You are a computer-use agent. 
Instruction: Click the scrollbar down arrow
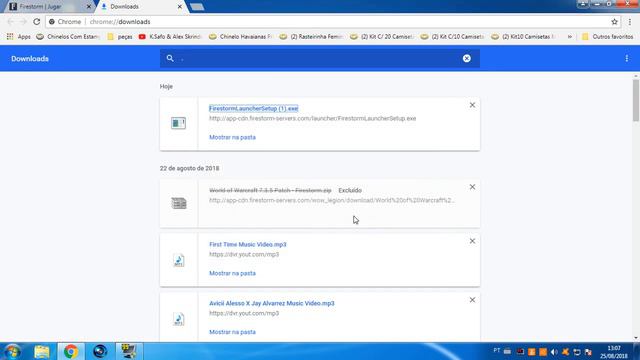pyautogui.click(x=636, y=338)
